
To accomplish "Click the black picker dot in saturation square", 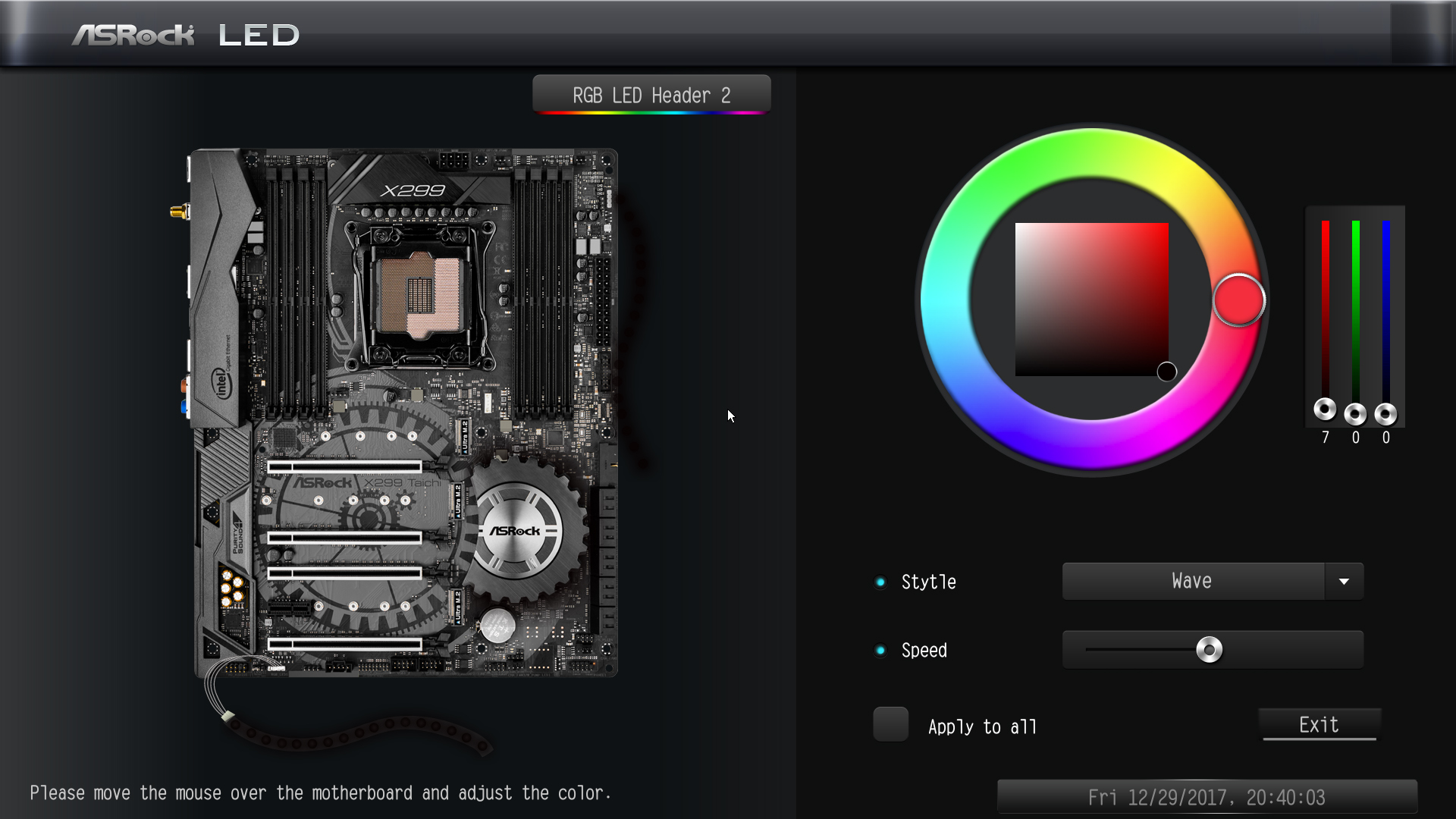I will [1166, 372].
